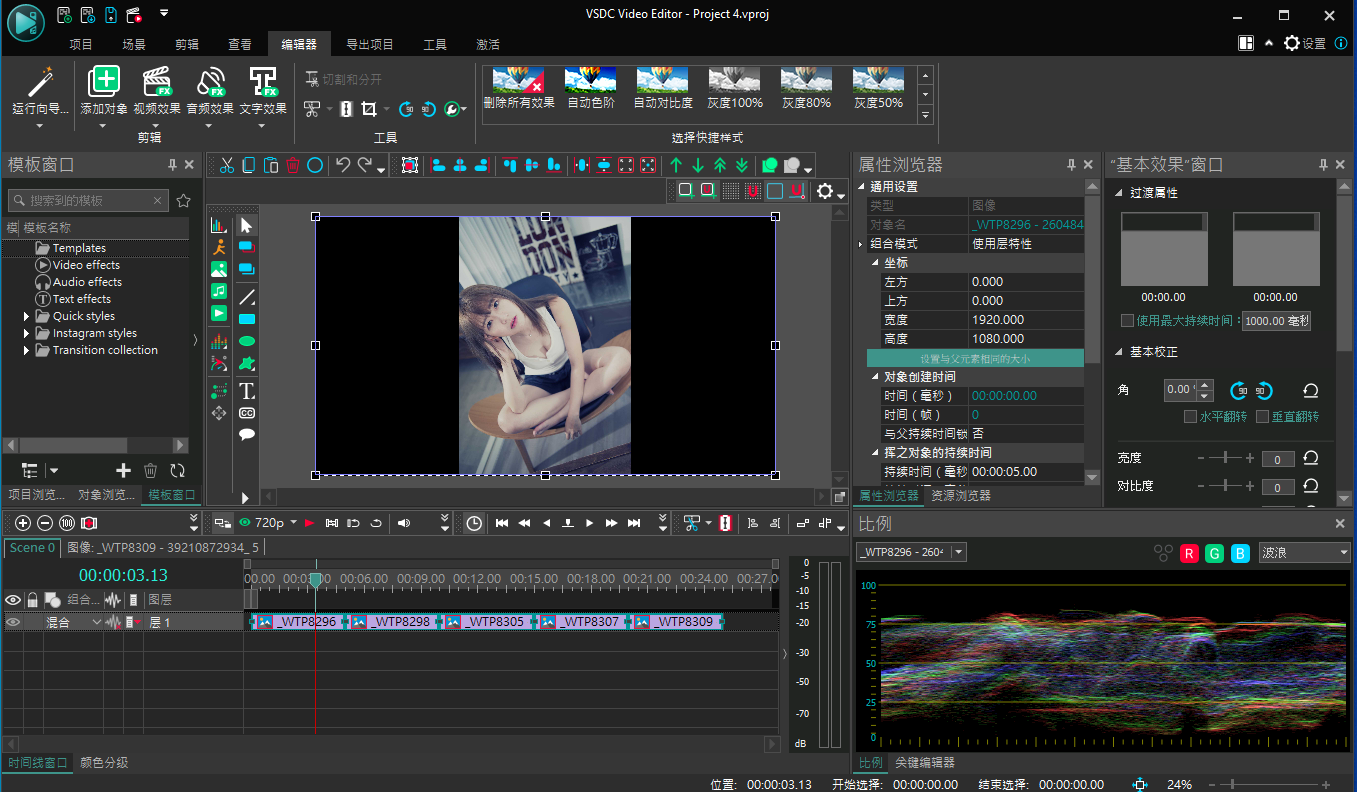This screenshot has height=792, width=1357.
Task: Select the green Ellipse shape tool
Action: [247, 341]
